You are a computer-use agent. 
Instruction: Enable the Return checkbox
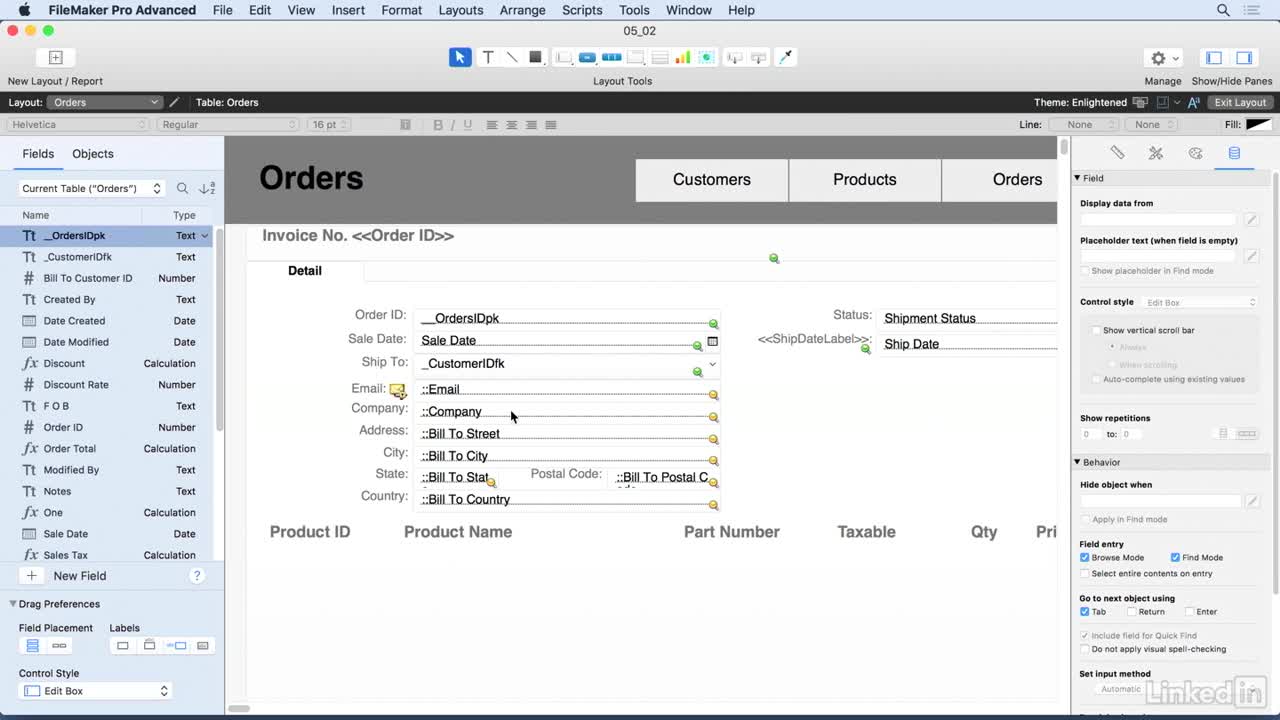[x=1130, y=611]
